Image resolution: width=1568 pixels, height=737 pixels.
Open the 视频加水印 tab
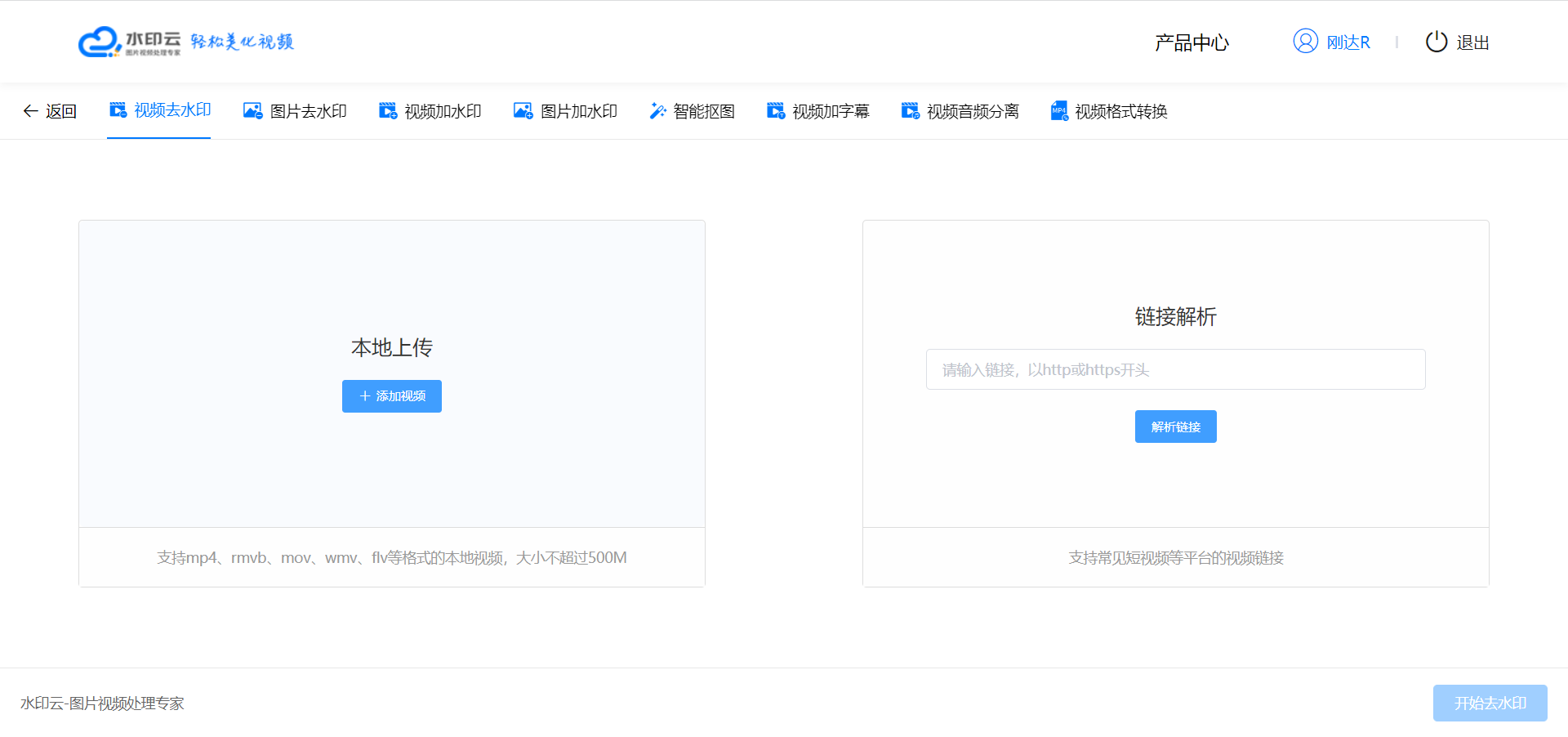tap(430, 111)
